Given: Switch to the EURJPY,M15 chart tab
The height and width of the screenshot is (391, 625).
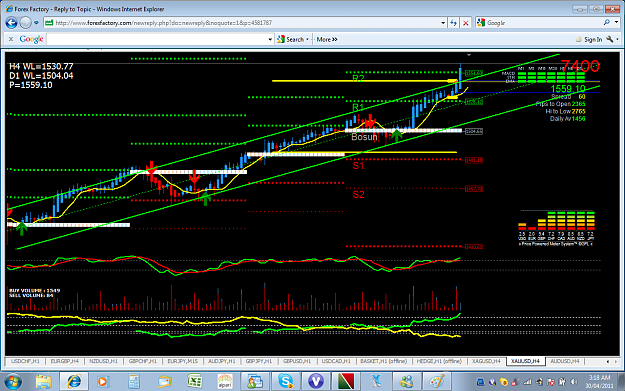Looking at the screenshot, I should 183,361.
